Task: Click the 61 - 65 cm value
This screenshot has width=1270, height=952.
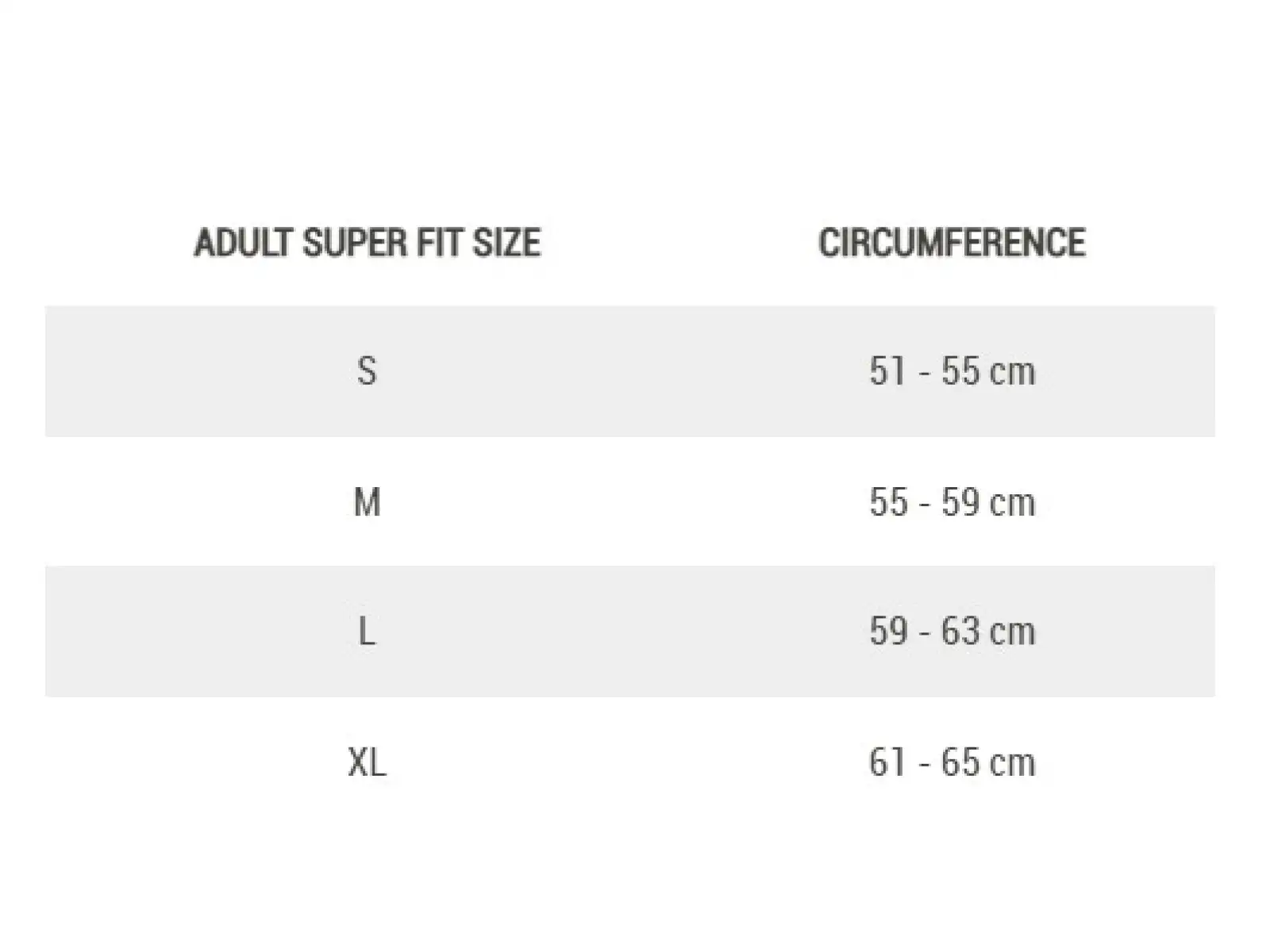Action: tap(952, 762)
